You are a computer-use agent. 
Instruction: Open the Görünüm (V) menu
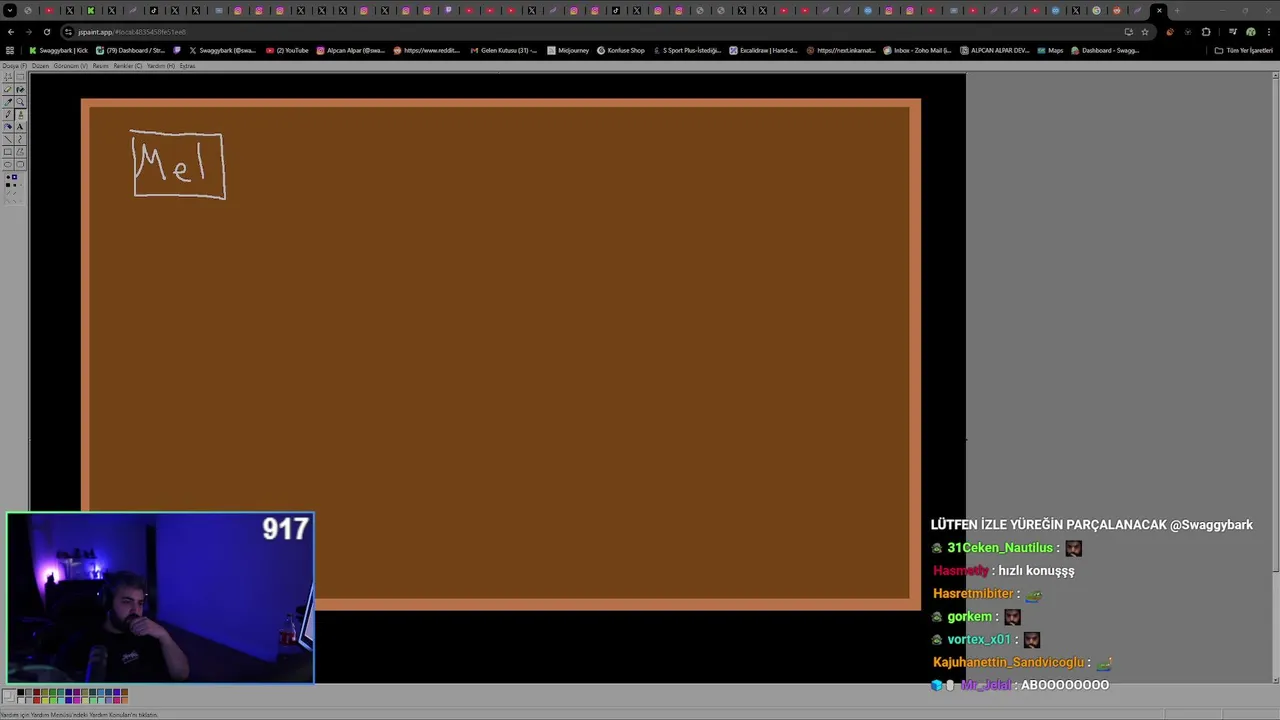coord(70,66)
